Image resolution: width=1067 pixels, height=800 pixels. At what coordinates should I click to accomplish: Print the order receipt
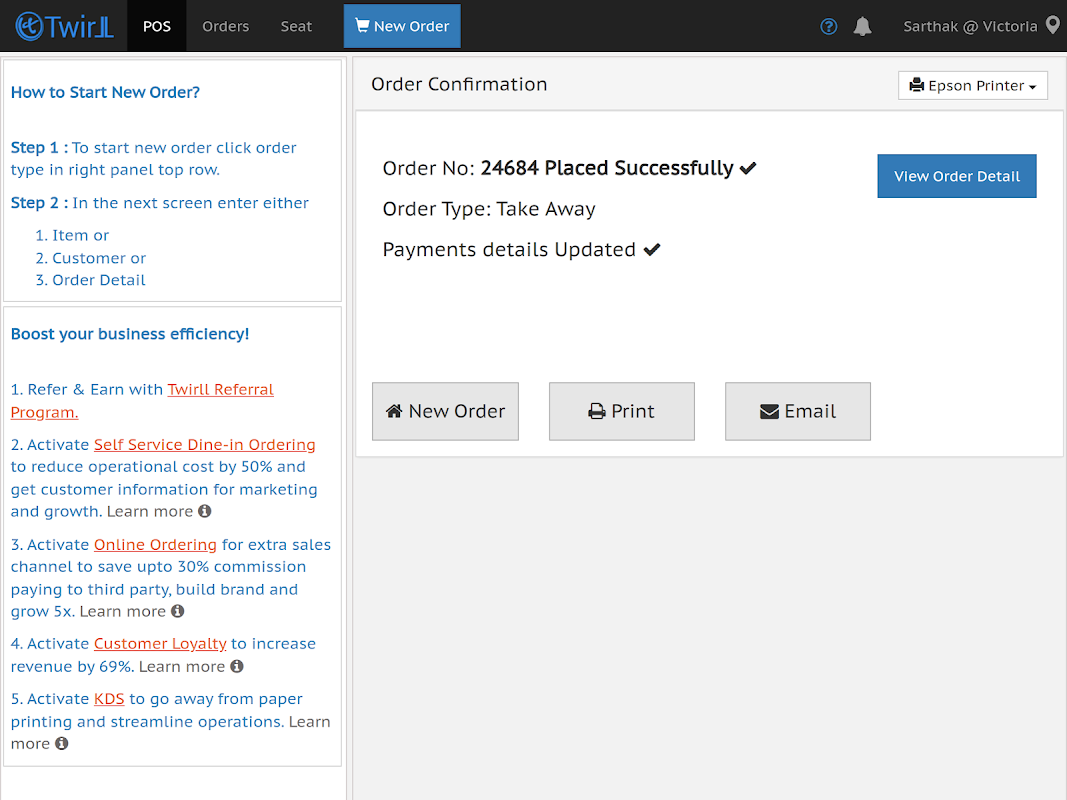[x=621, y=411]
